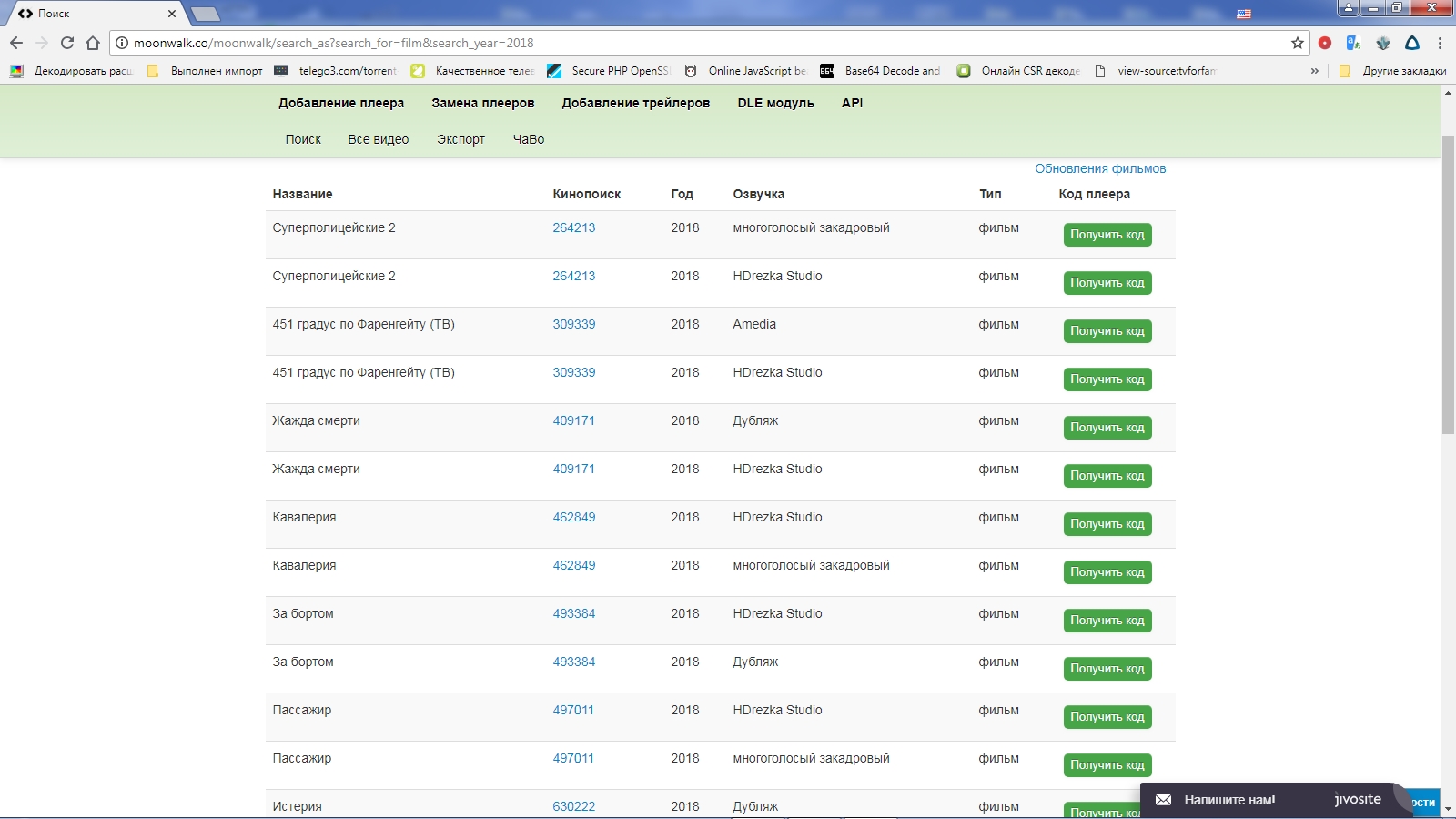Open the Напишите нам chat widget
This screenshot has width=1456, height=819.
(1228, 800)
